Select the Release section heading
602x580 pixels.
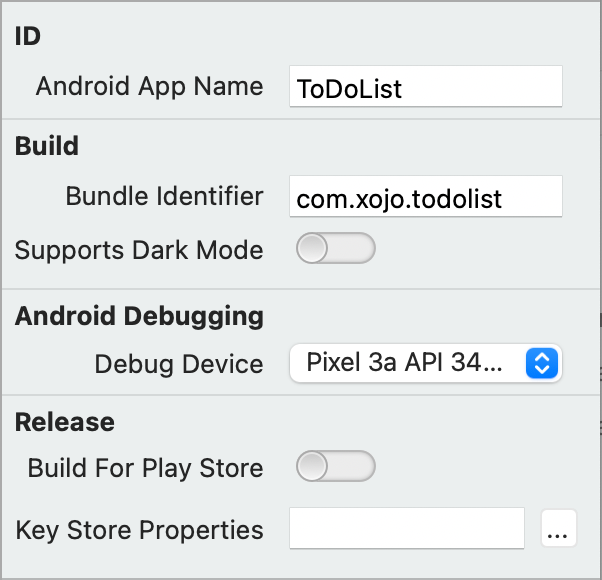(x=65, y=422)
